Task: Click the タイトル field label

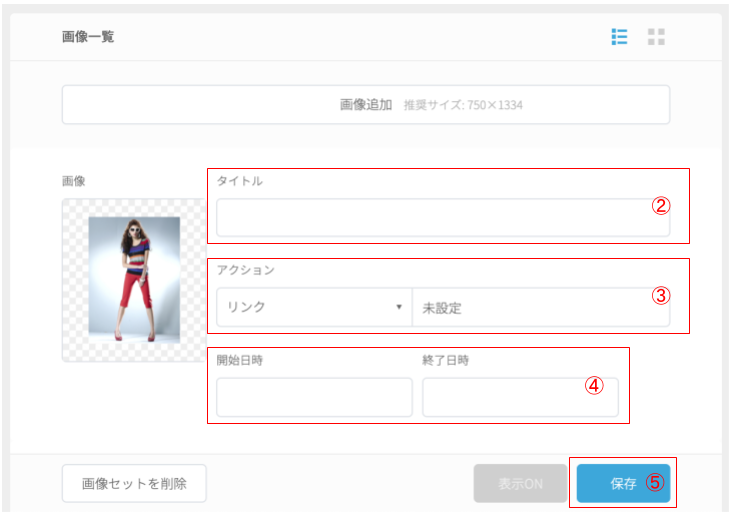Action: point(239,181)
